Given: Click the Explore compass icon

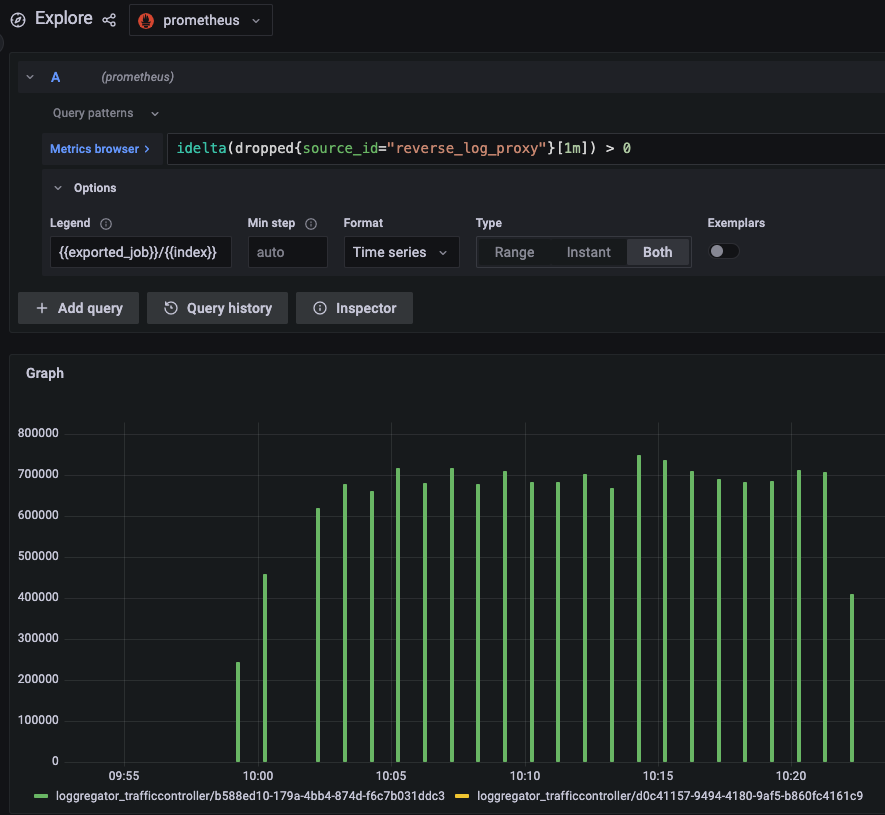Looking at the screenshot, I should 18,20.
